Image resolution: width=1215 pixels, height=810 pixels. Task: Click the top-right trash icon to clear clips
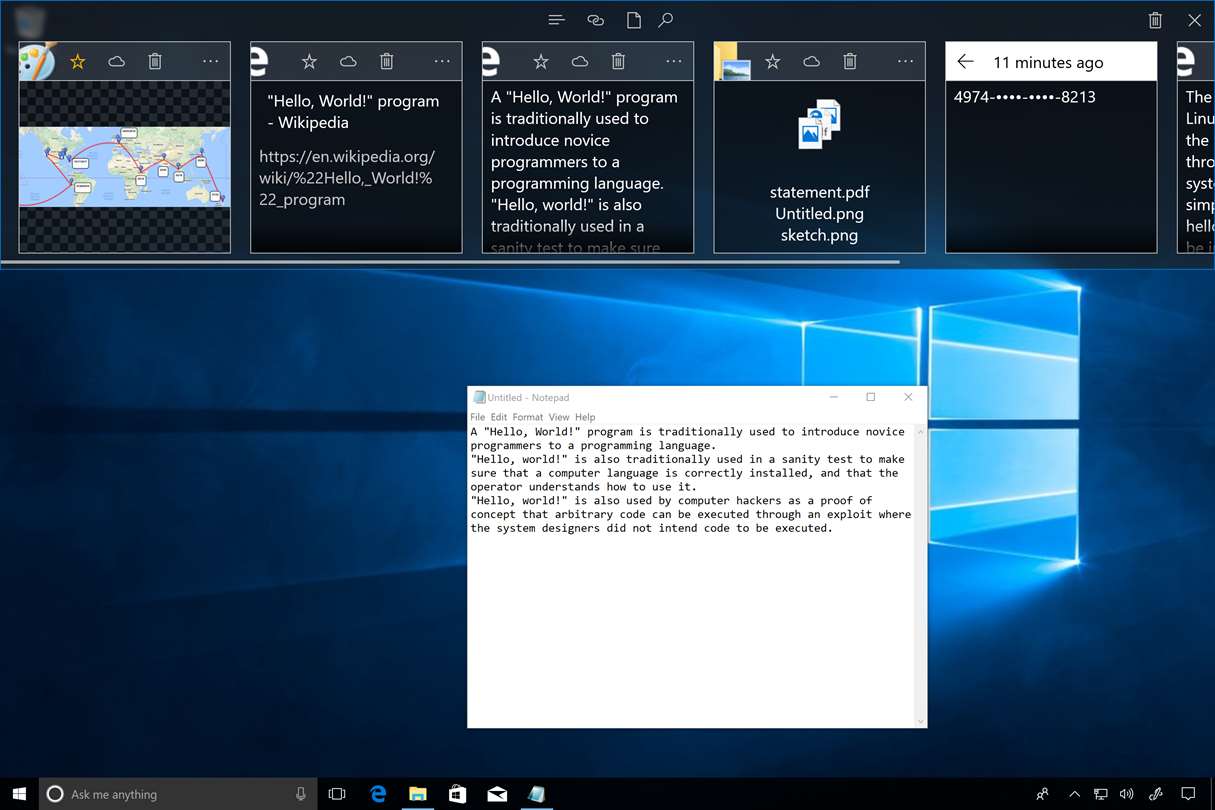1155,20
